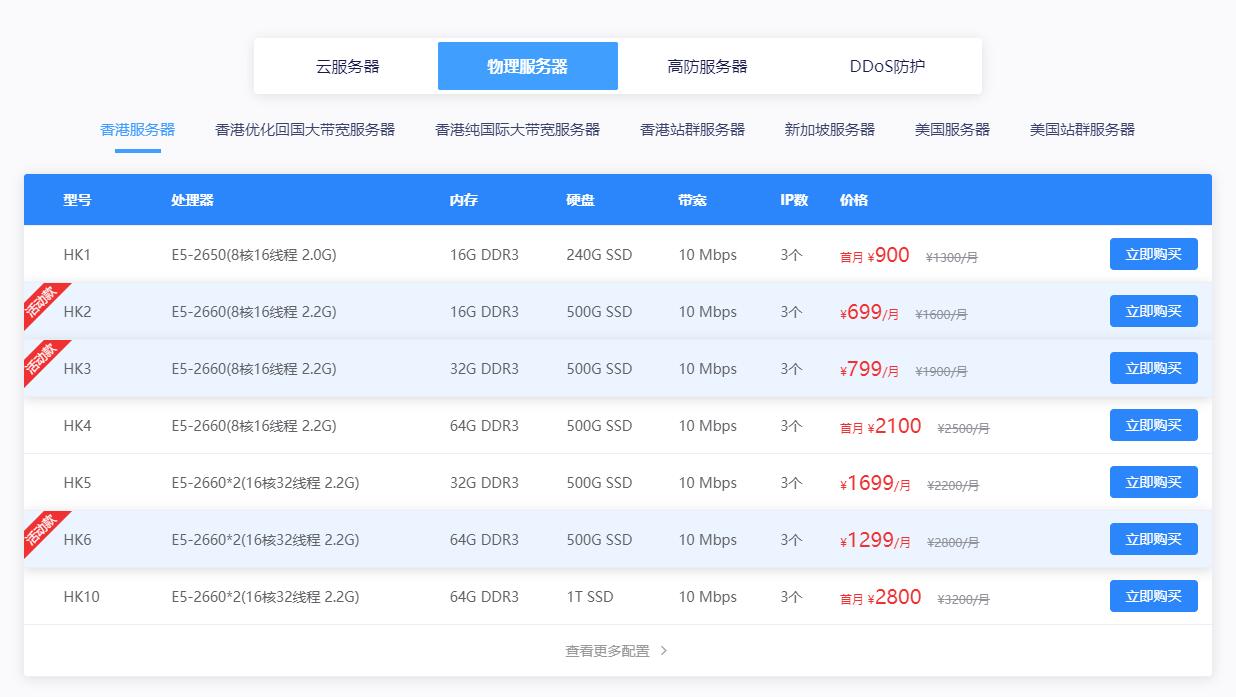Switch to 美国服务器 category
This screenshot has height=697, width=1236.
tap(952, 130)
